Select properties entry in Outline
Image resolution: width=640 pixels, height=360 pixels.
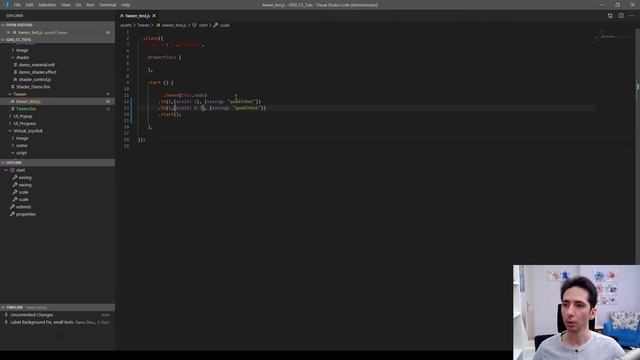[x=26, y=214]
